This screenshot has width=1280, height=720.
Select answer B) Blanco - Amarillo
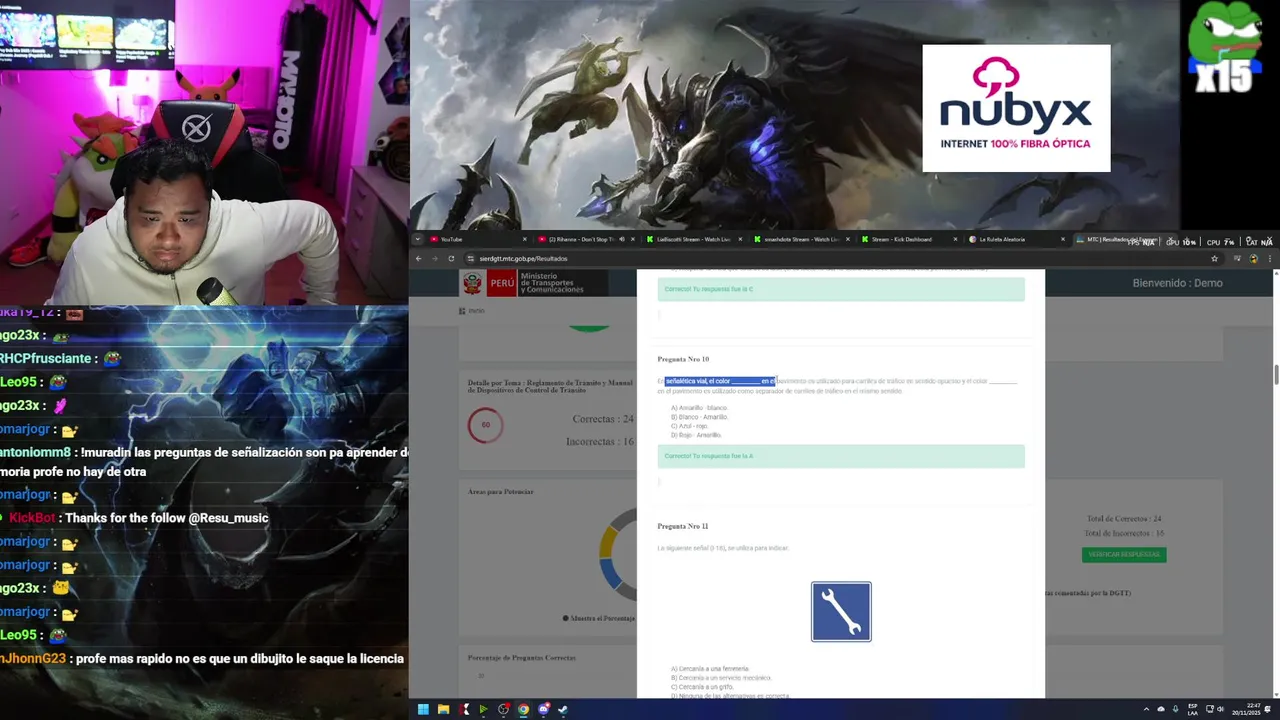pos(699,417)
